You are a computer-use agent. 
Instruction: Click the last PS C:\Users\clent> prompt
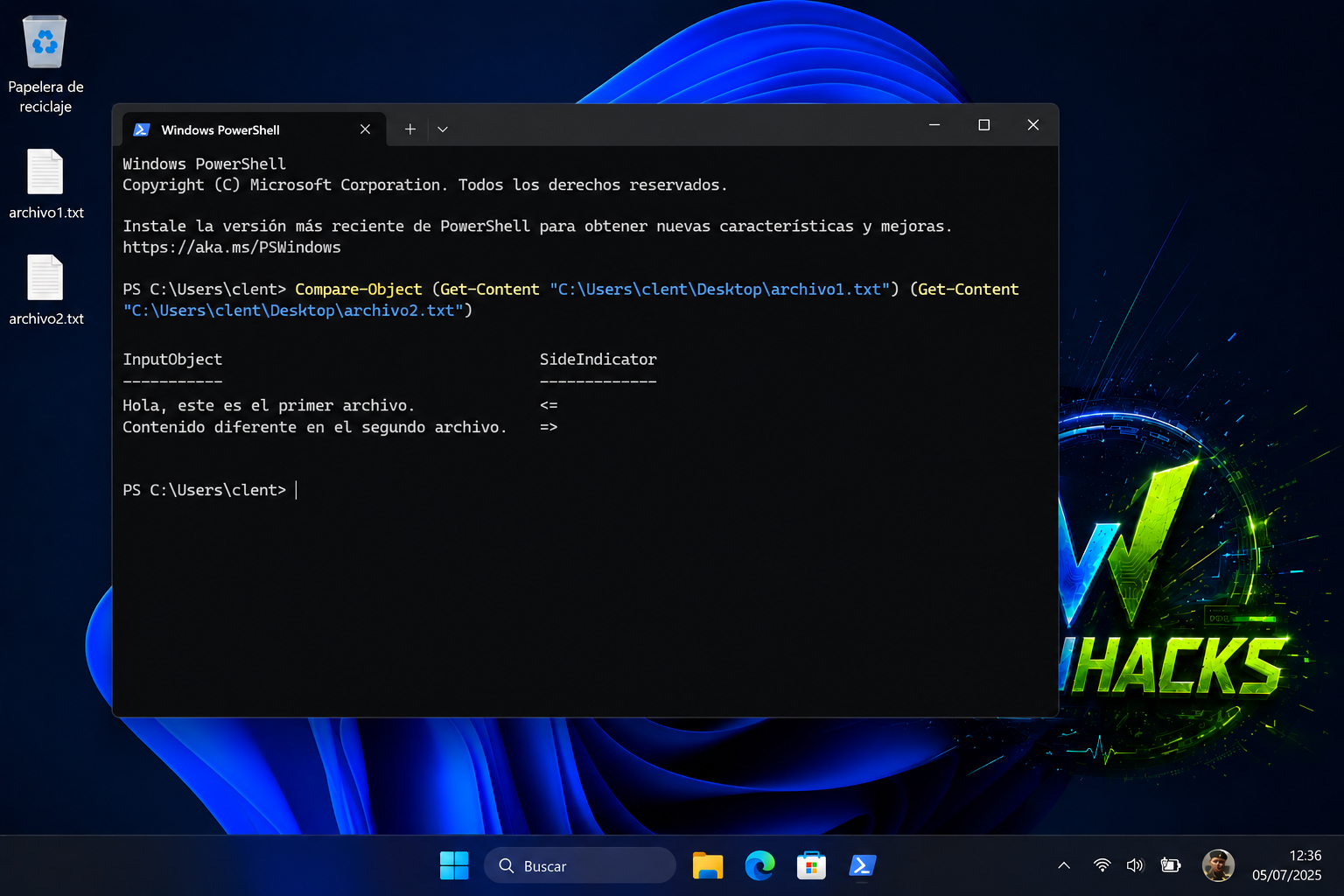pyautogui.click(x=205, y=490)
